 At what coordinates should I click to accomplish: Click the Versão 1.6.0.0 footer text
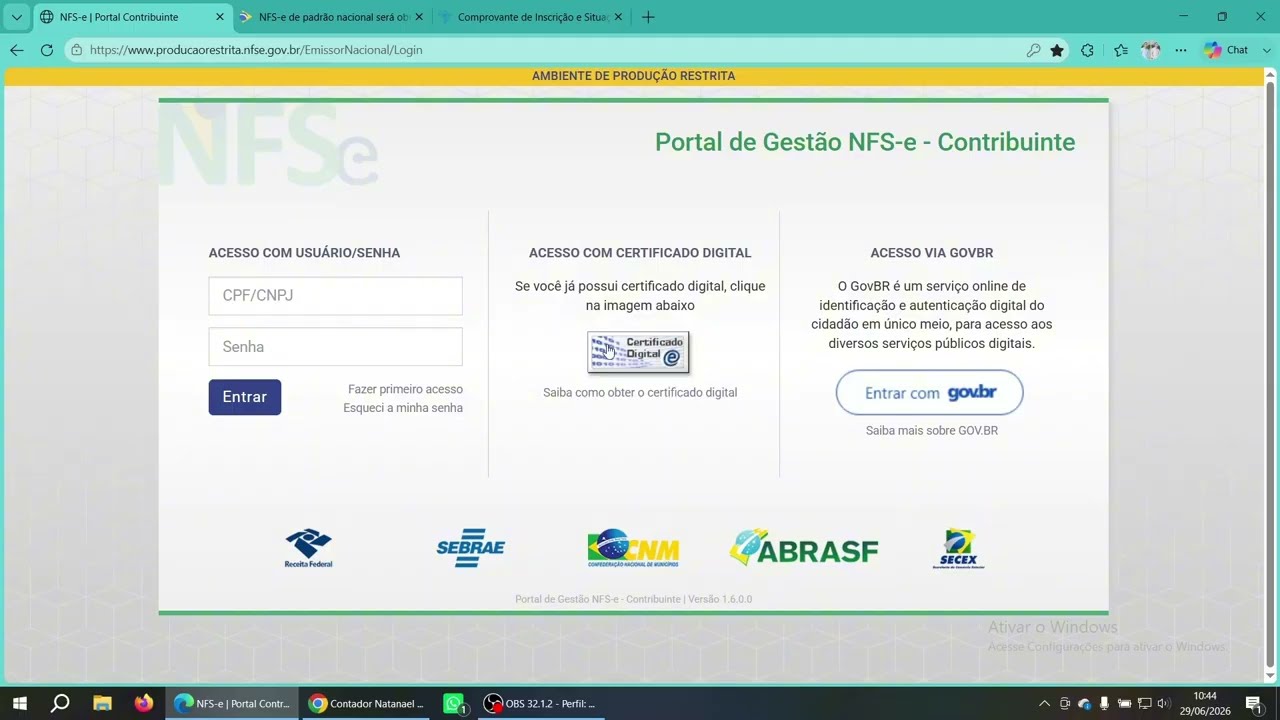[720, 599]
